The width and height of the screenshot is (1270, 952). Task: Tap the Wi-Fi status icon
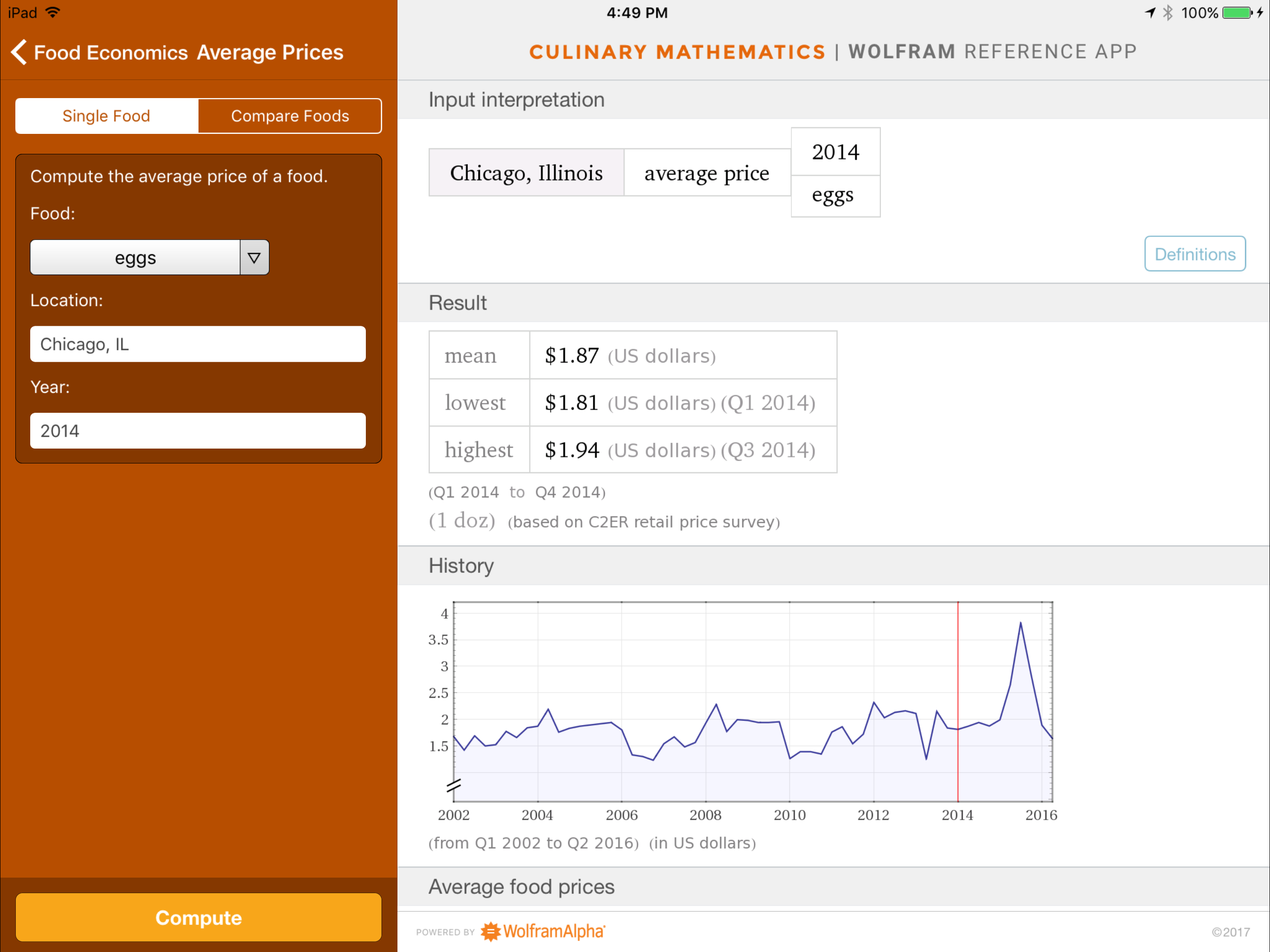[x=53, y=13]
